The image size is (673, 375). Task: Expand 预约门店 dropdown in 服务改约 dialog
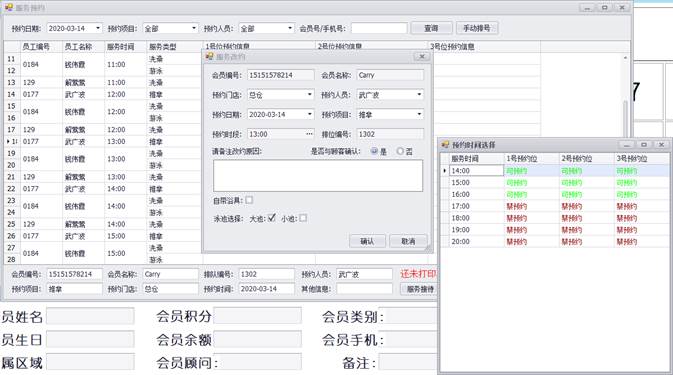(309, 94)
